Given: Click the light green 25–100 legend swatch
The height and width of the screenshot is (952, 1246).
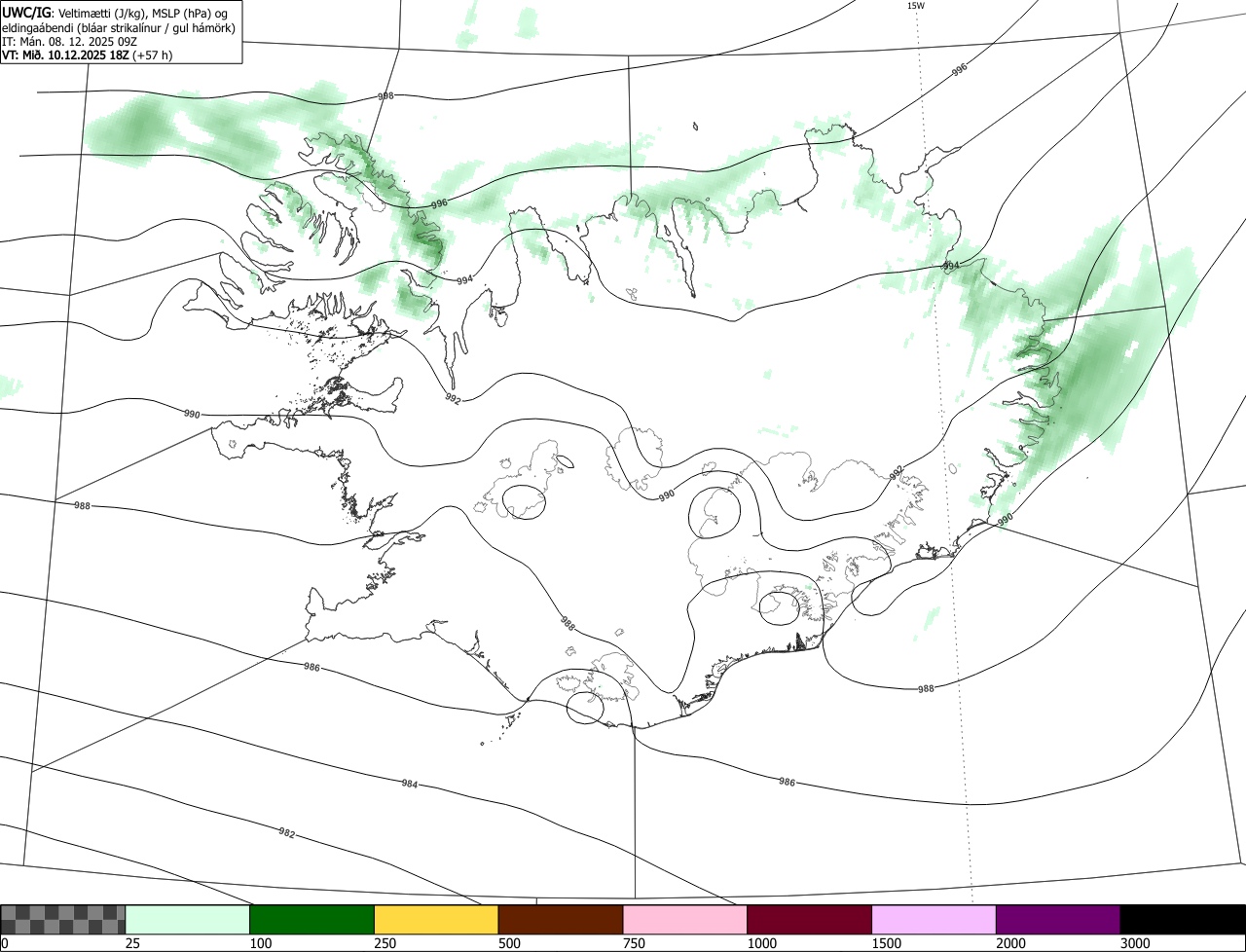Looking at the screenshot, I should coord(188,920).
